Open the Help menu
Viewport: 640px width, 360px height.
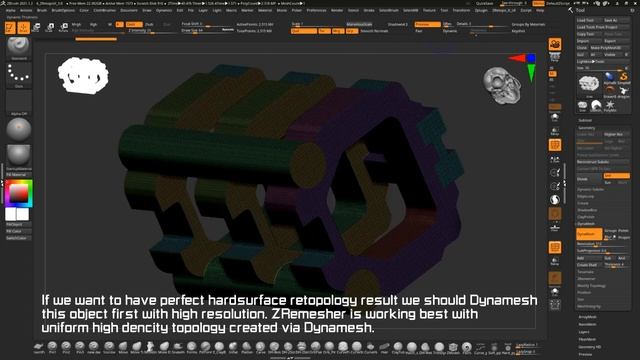540,10
